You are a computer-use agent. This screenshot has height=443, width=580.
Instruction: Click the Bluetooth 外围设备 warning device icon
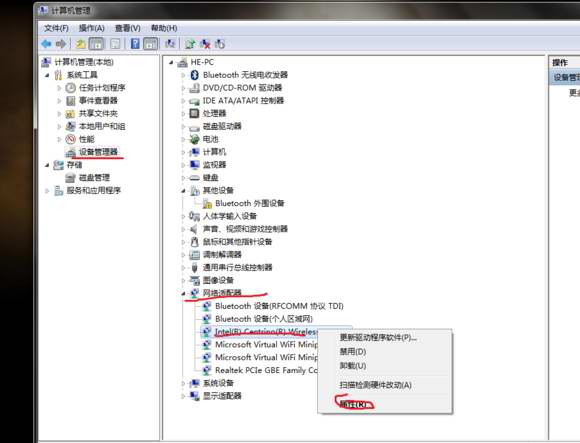pyautogui.click(x=207, y=203)
